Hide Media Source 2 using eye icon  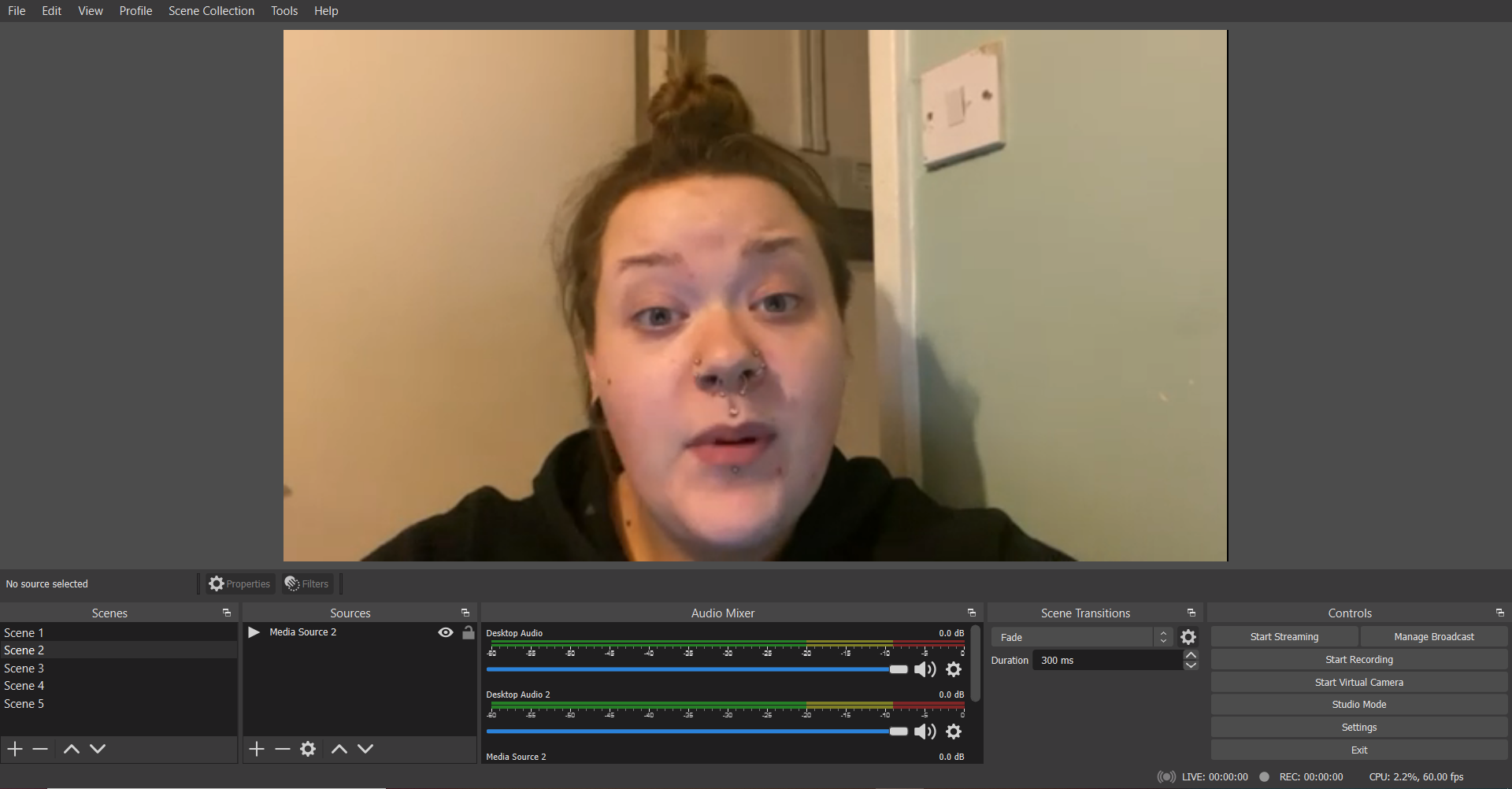pos(446,632)
